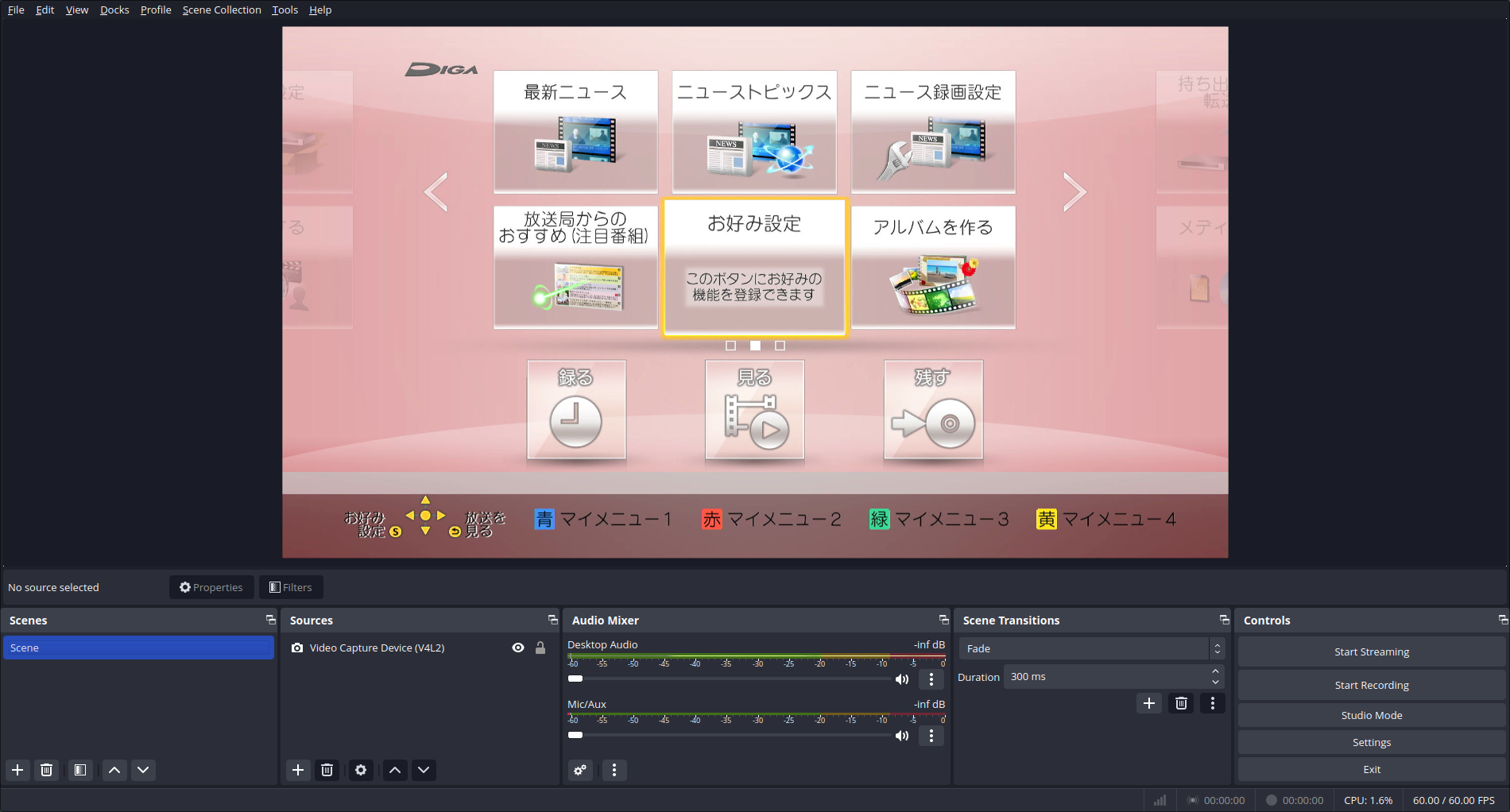Open scene filters icon in Scenes toolbar
This screenshot has width=1510, height=812.
pyautogui.click(x=80, y=770)
